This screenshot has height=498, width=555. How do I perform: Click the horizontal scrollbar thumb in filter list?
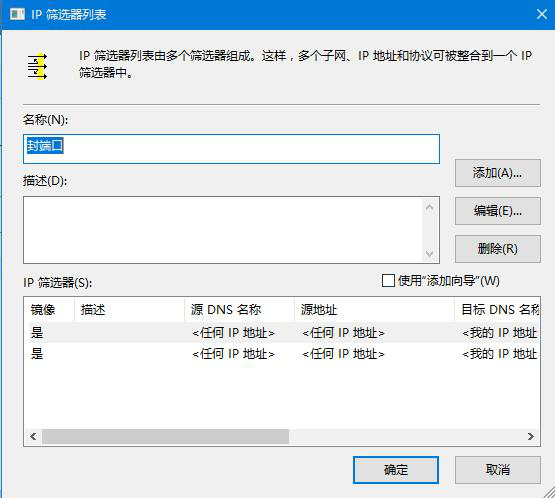click(x=165, y=436)
